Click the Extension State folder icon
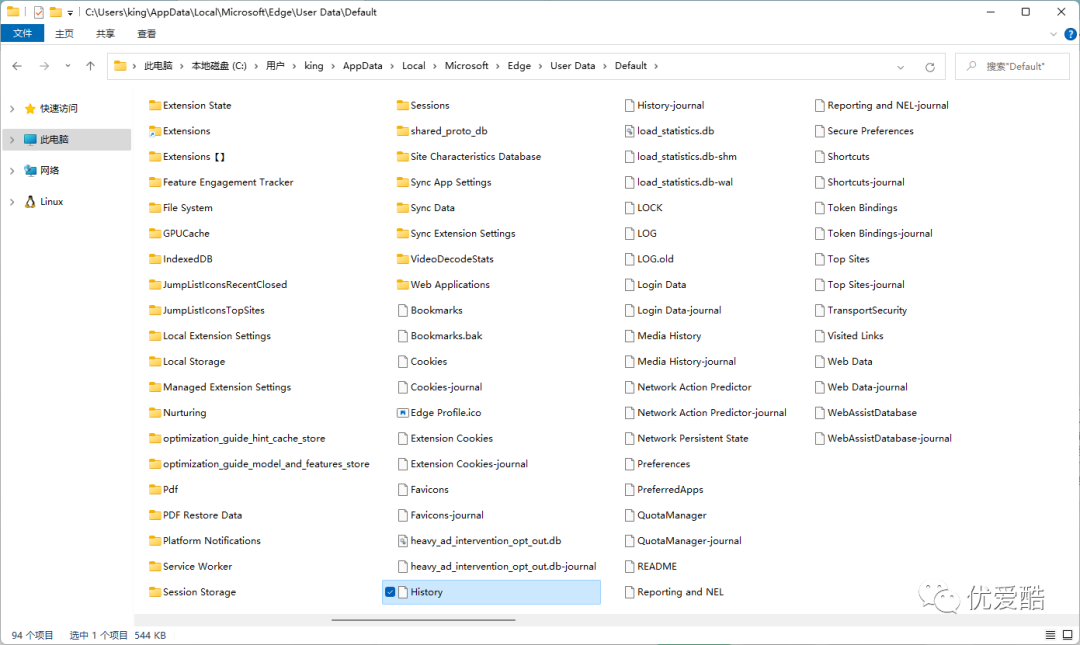This screenshot has width=1080, height=645. coord(155,105)
